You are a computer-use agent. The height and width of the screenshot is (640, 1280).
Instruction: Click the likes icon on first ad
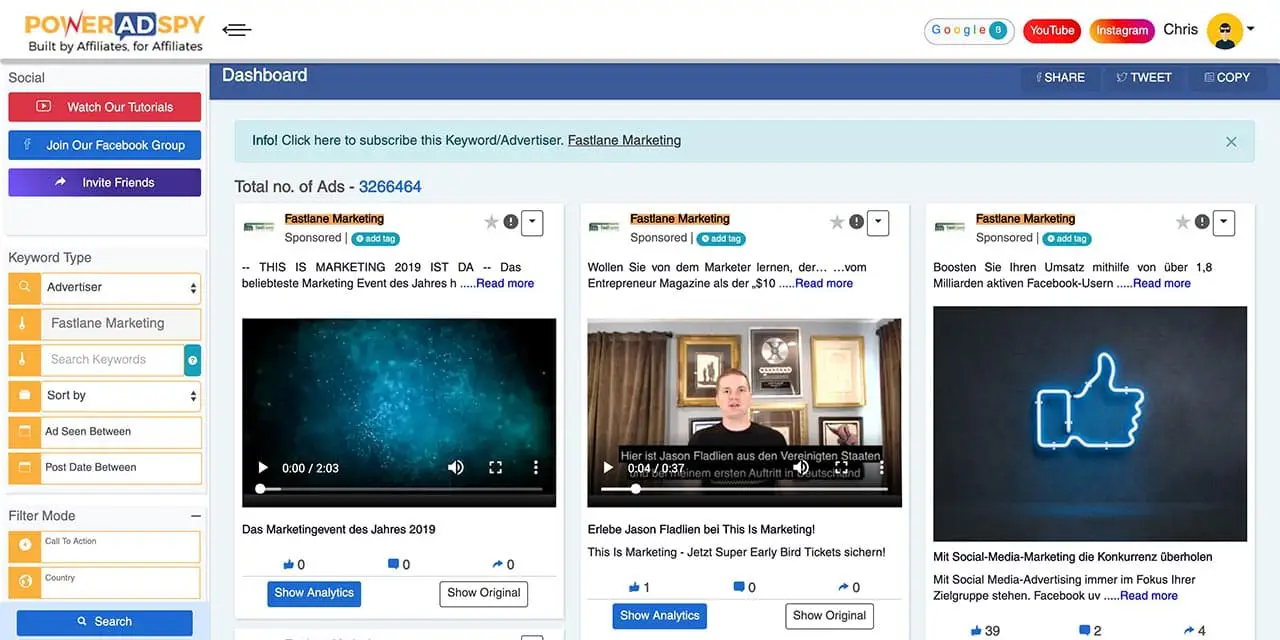point(289,564)
